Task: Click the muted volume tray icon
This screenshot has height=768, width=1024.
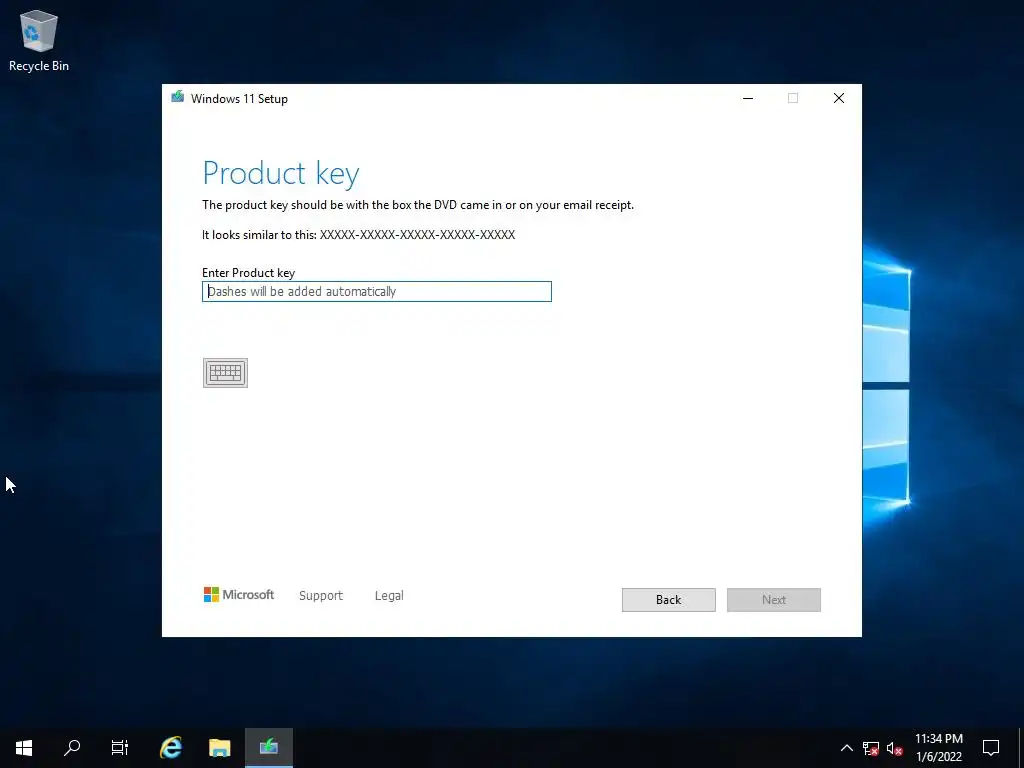Action: point(895,748)
